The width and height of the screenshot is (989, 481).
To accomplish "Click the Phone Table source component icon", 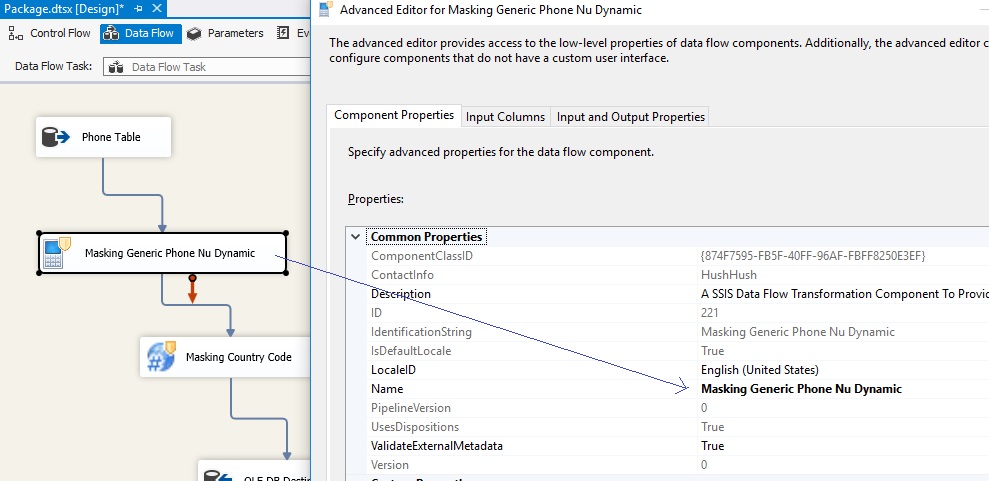I will pyautogui.click(x=56, y=137).
